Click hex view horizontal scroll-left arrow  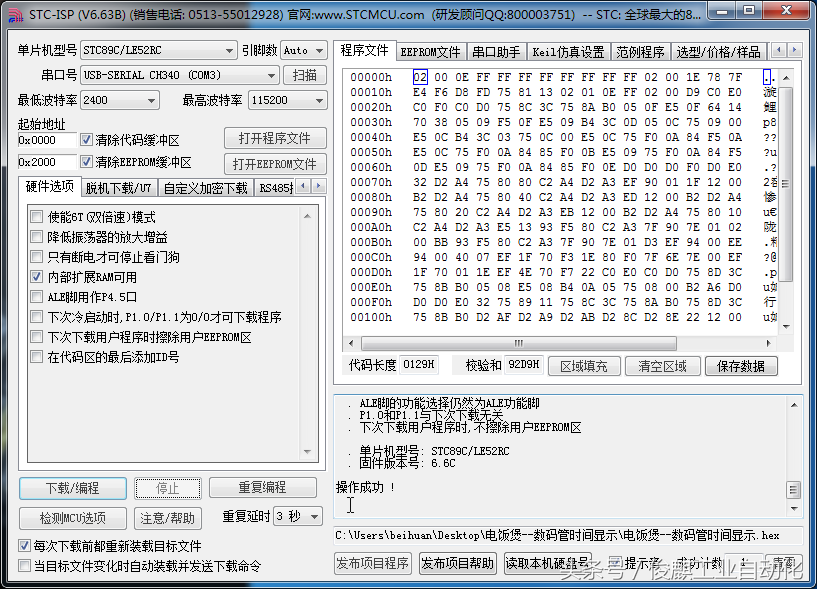351,343
